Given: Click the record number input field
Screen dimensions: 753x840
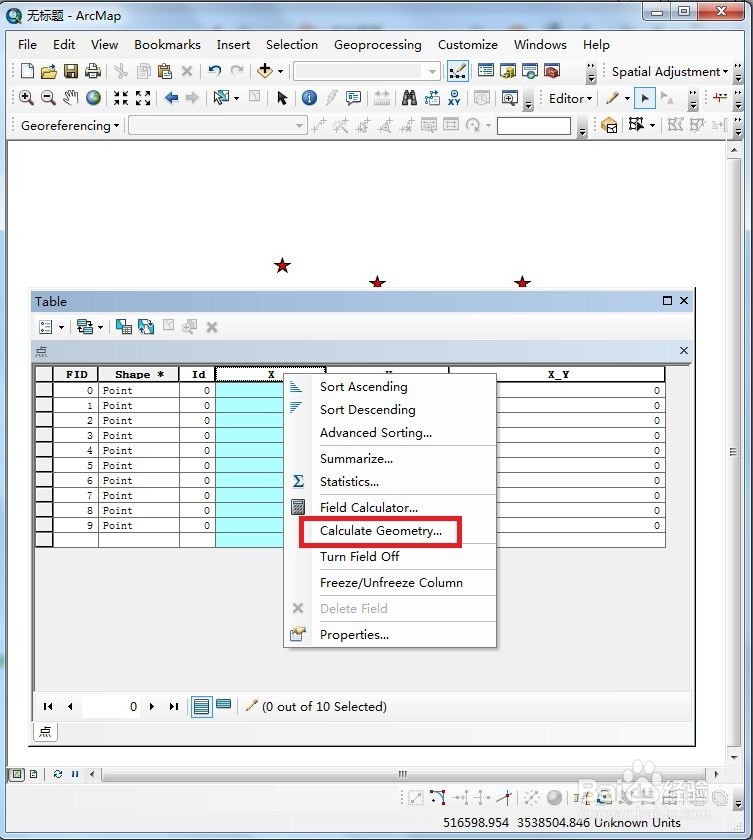Looking at the screenshot, I should click(111, 707).
